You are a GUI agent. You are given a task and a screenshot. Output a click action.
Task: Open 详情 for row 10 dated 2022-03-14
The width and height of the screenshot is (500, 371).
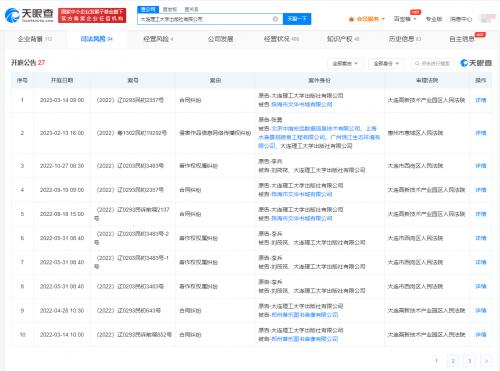pos(480,334)
